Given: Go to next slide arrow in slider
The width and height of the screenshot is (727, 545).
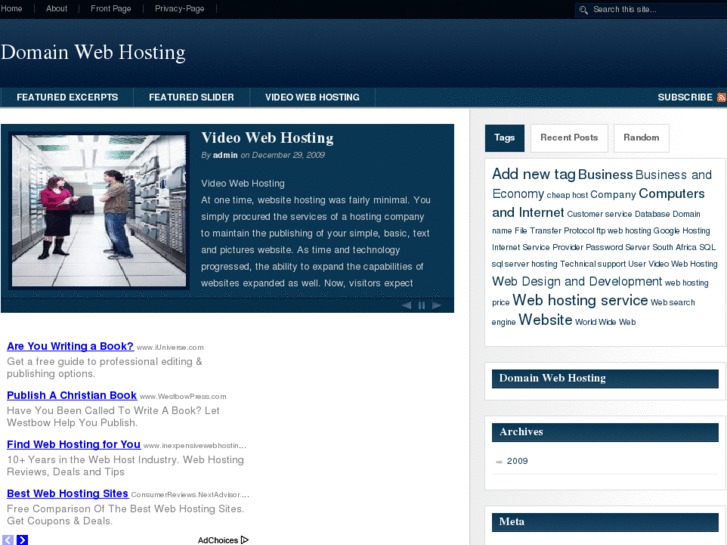Looking at the screenshot, I should point(436,305).
